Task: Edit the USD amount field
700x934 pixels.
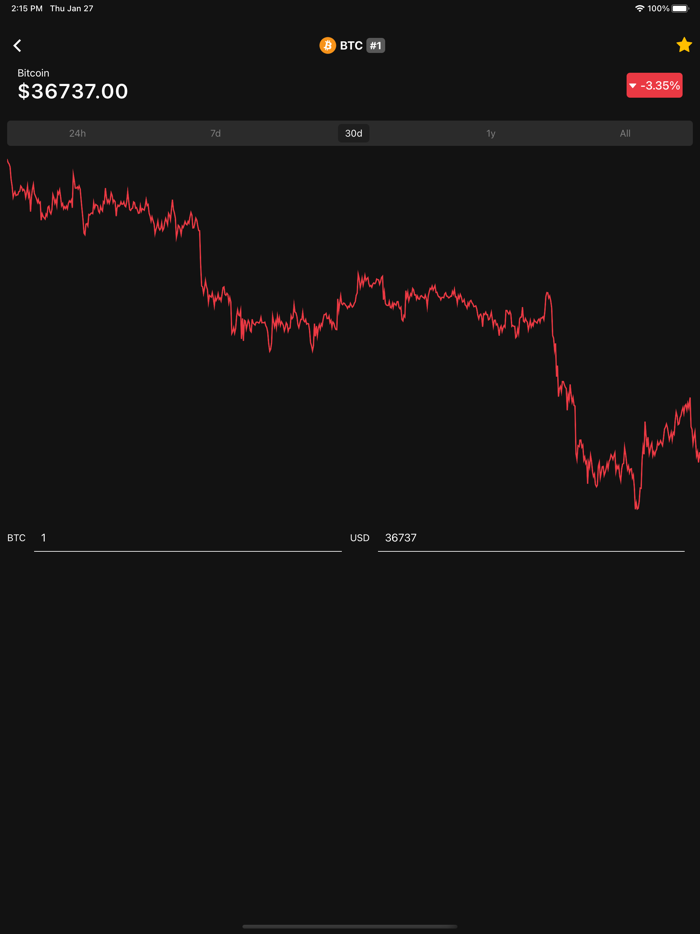Action: 531,538
